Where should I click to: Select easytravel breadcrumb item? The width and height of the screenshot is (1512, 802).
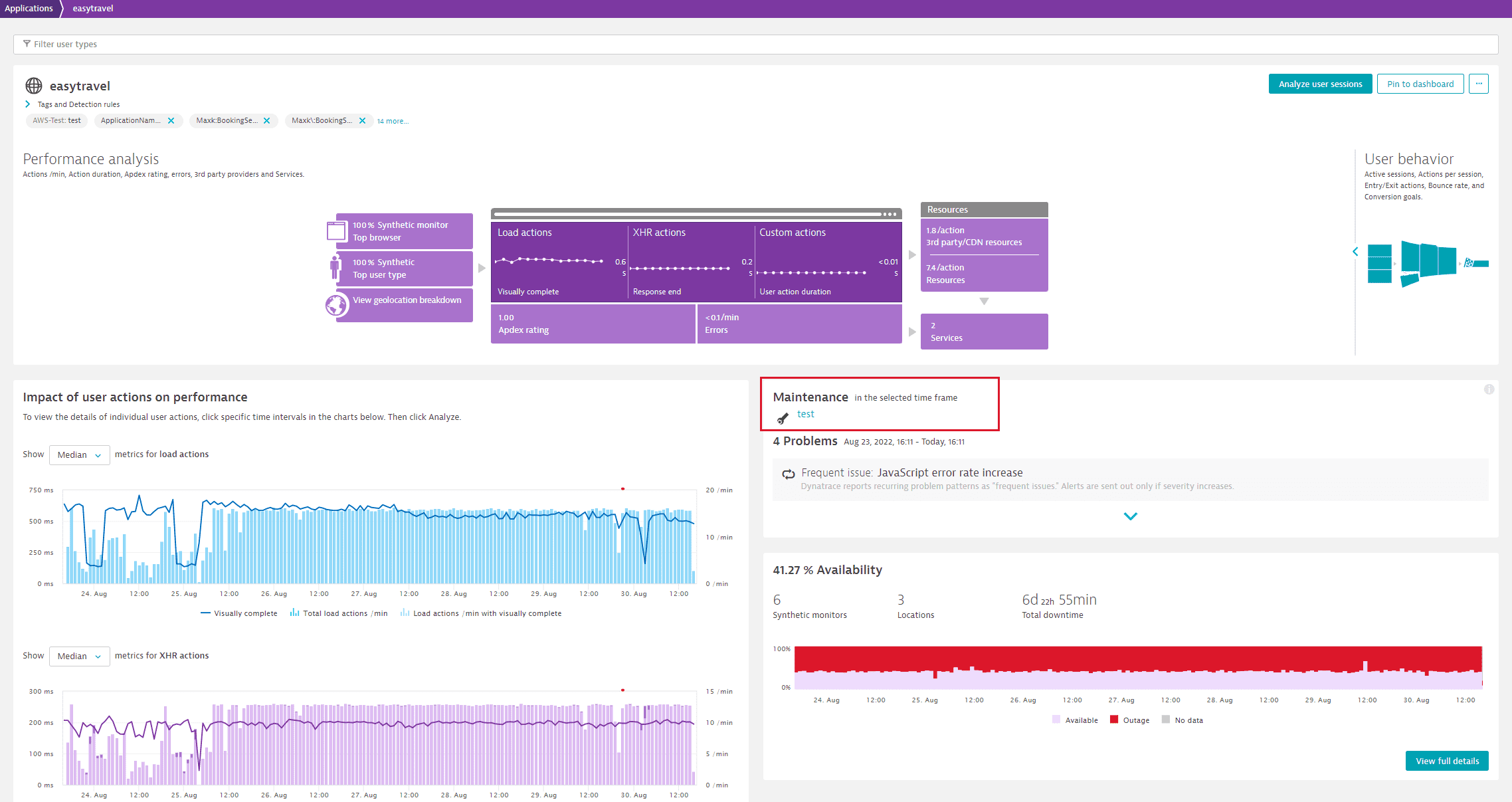pos(93,8)
